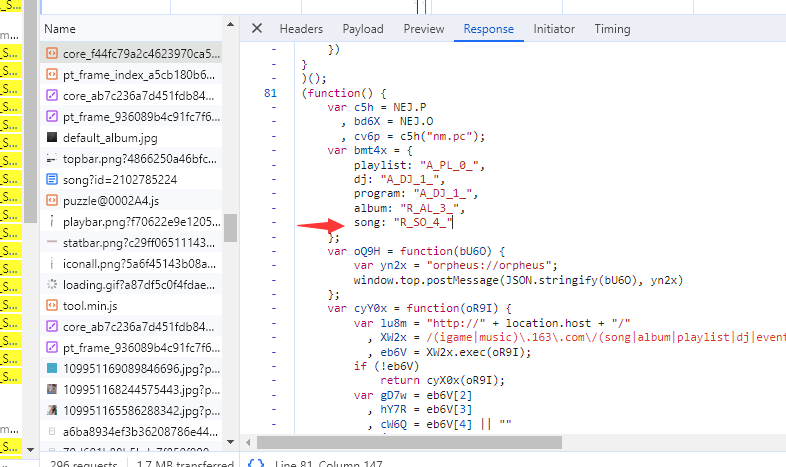Select iconall.png request row
The image size is (786, 467).
(131, 264)
